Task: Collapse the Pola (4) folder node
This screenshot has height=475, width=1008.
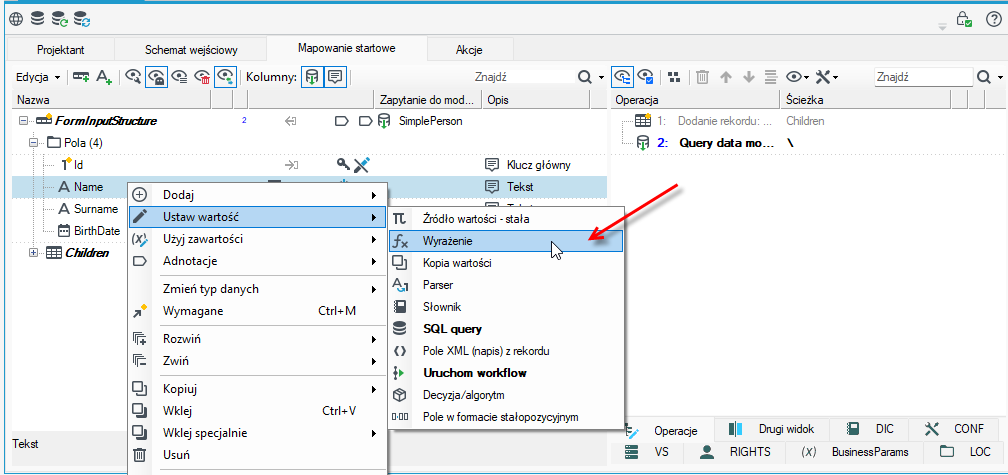Action: (x=34, y=142)
